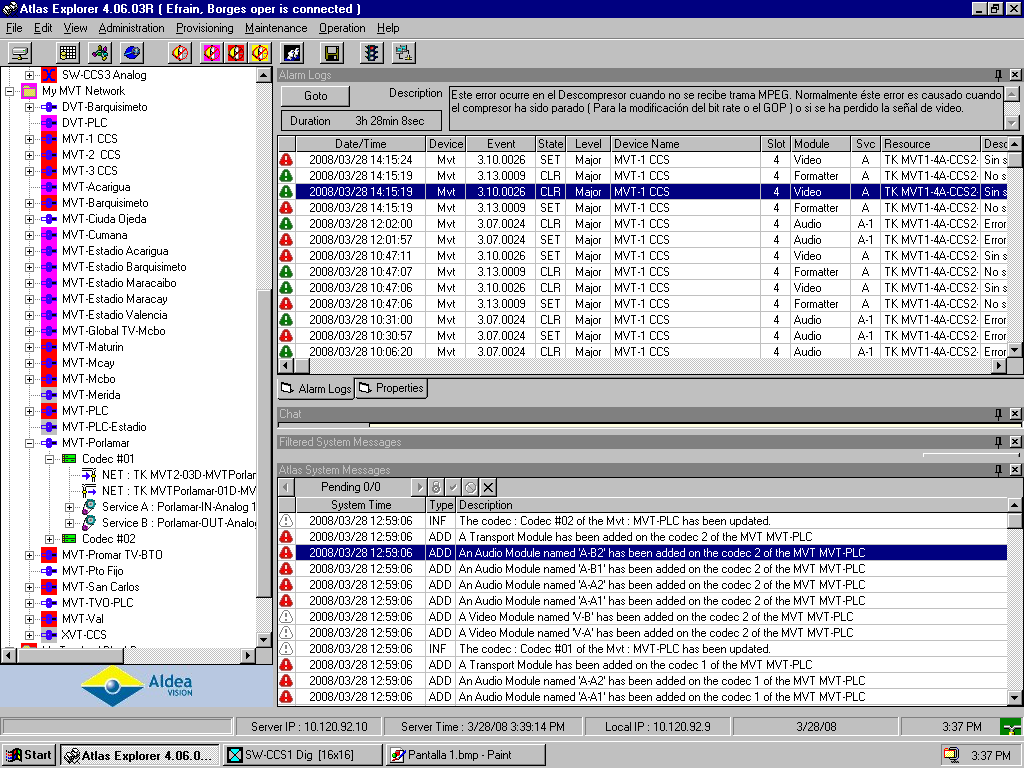Expand the XVT-CCS node
Viewport: 1024px width, 768px height.
[x=29, y=635]
